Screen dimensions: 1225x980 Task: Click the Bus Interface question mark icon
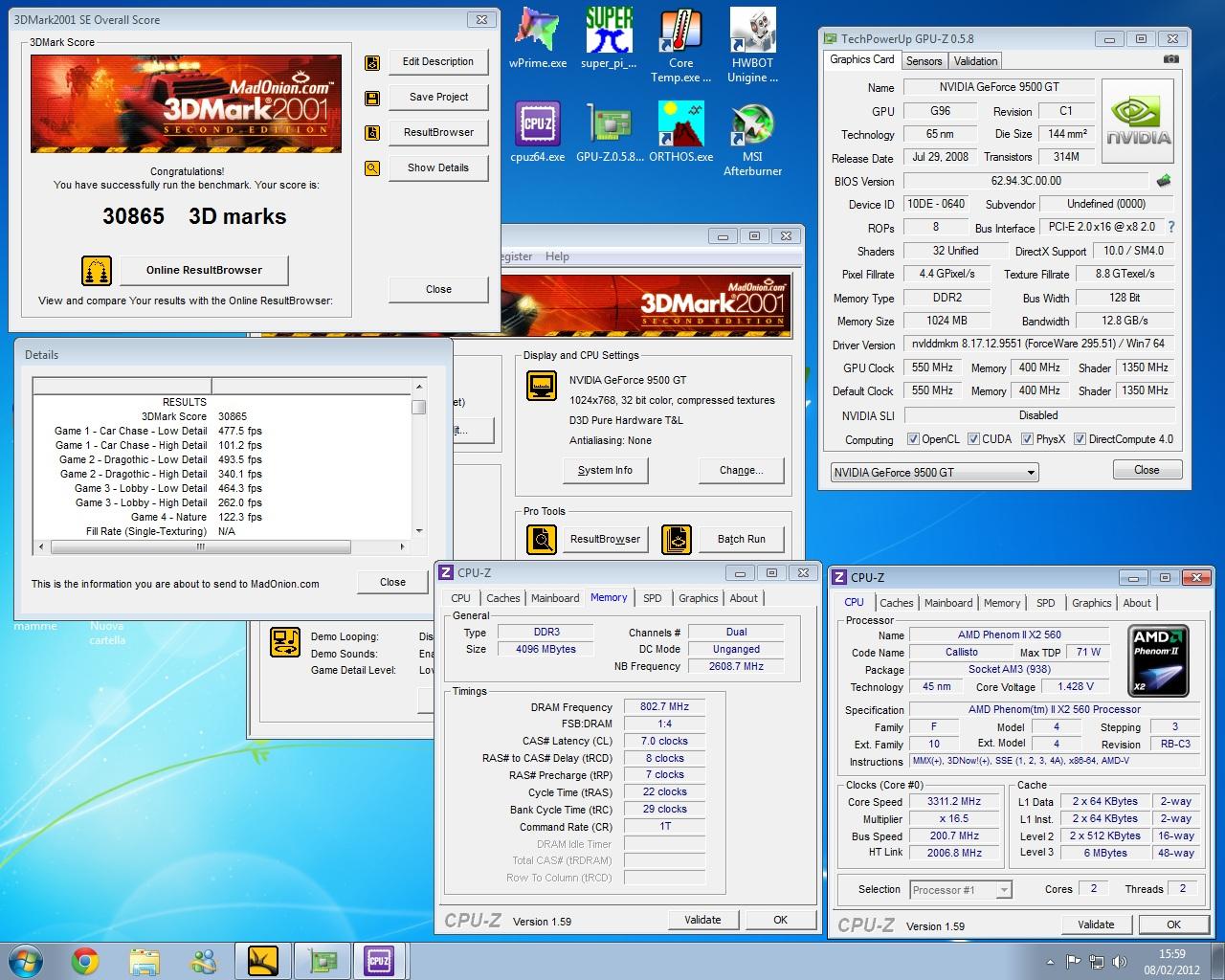1171,227
